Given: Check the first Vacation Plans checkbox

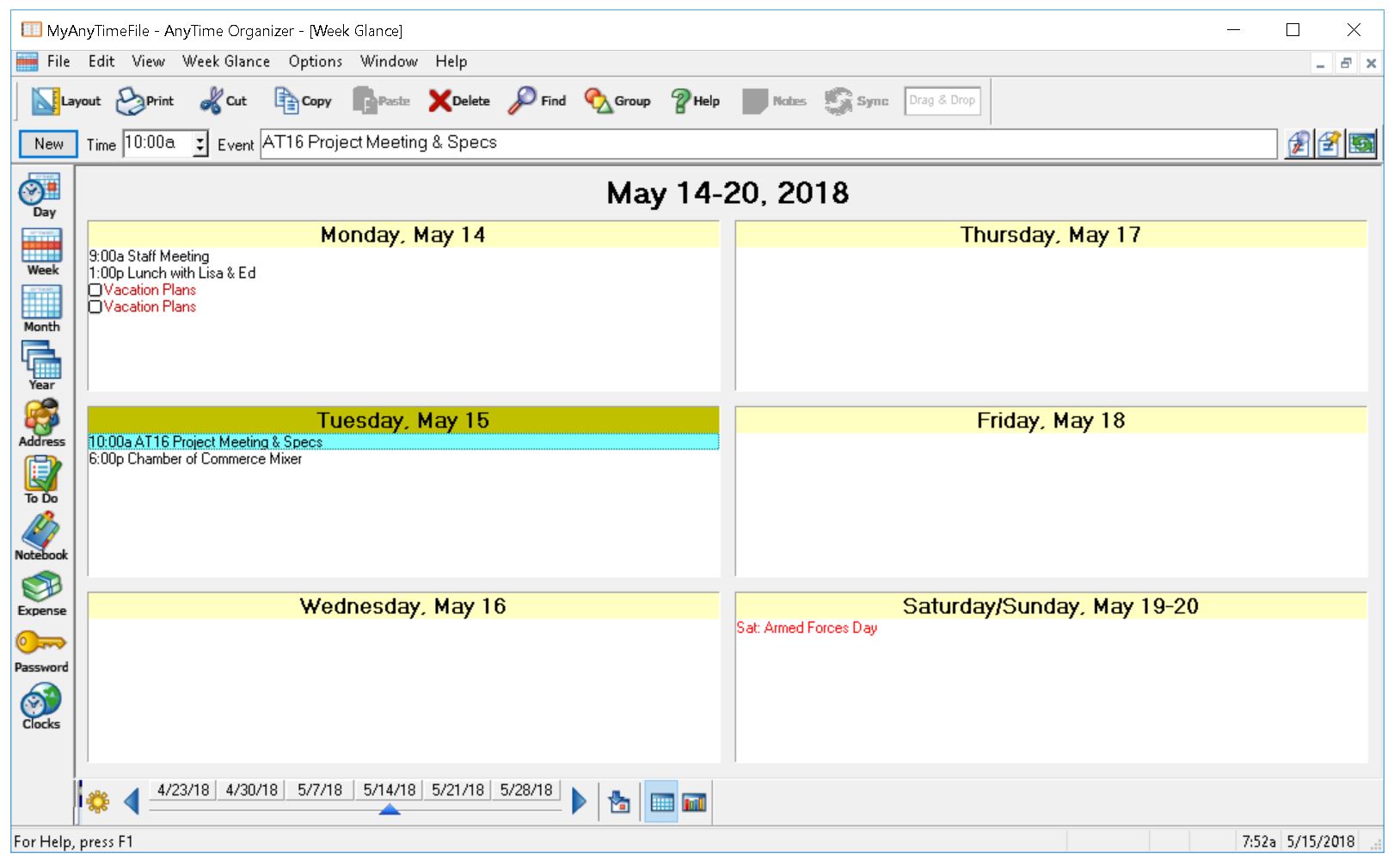Looking at the screenshot, I should 95,290.
